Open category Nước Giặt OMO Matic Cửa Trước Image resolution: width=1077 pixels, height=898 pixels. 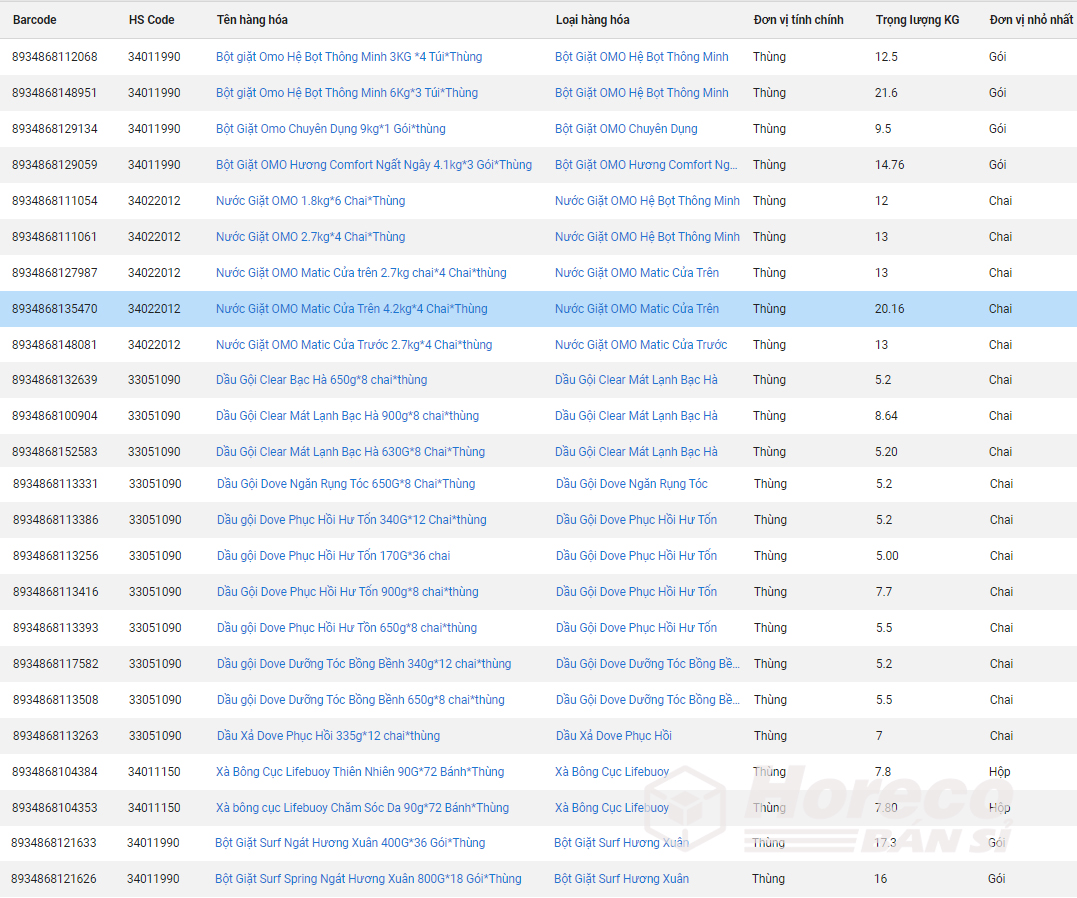[642, 345]
